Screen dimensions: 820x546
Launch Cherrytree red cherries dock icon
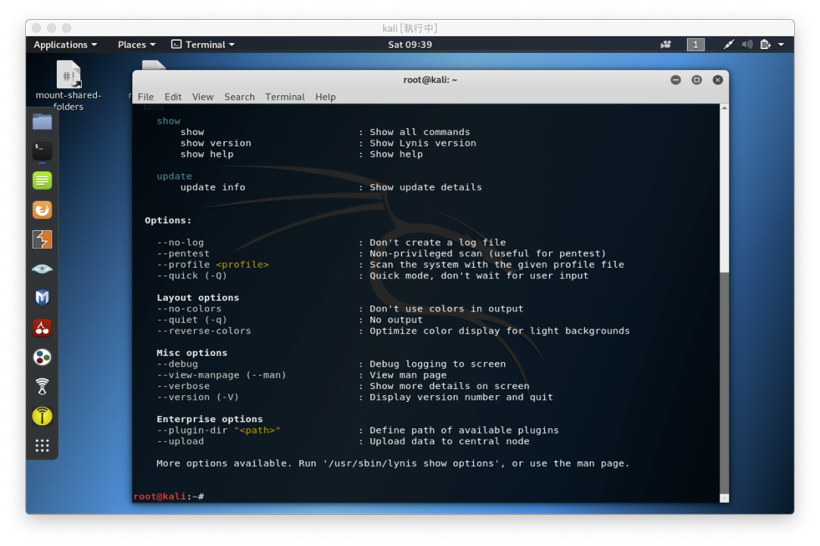pyautogui.click(x=42, y=328)
